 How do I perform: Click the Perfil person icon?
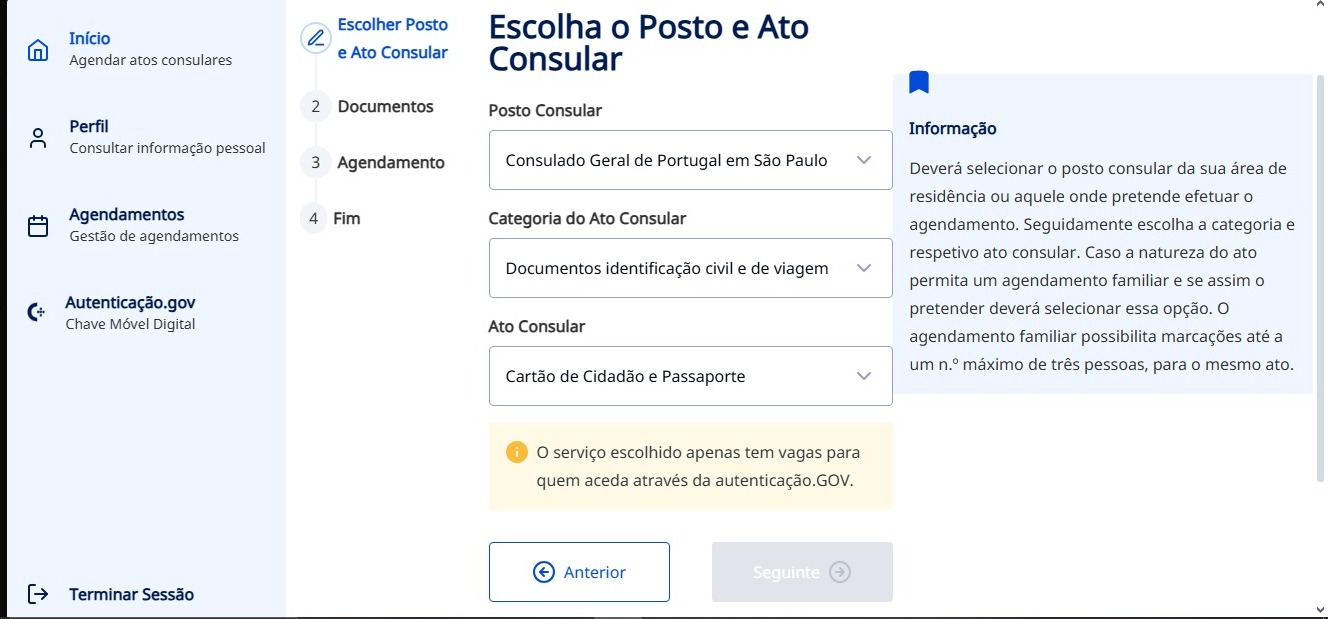click(x=38, y=138)
